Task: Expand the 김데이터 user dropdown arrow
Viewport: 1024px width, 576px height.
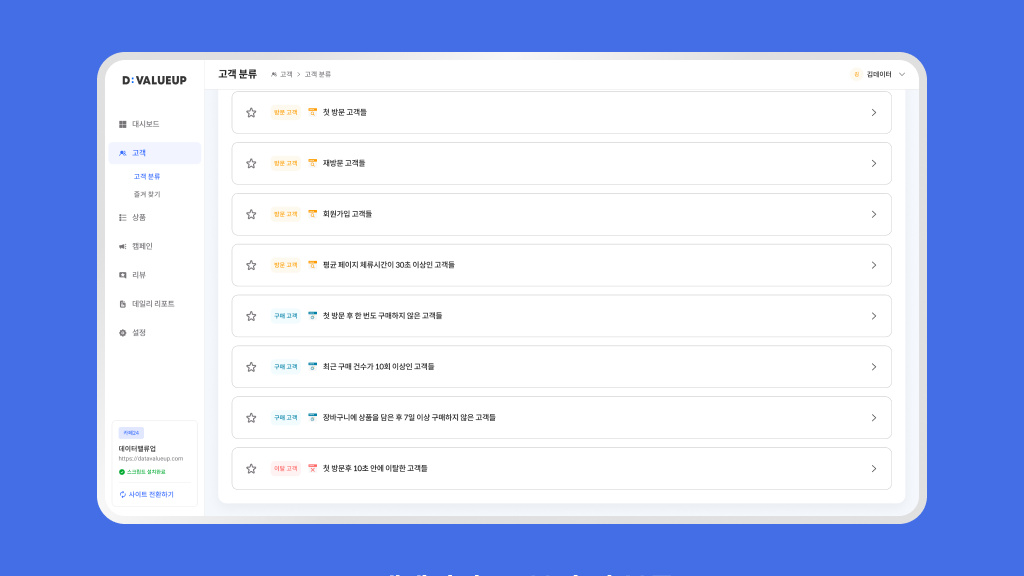Action: click(902, 74)
